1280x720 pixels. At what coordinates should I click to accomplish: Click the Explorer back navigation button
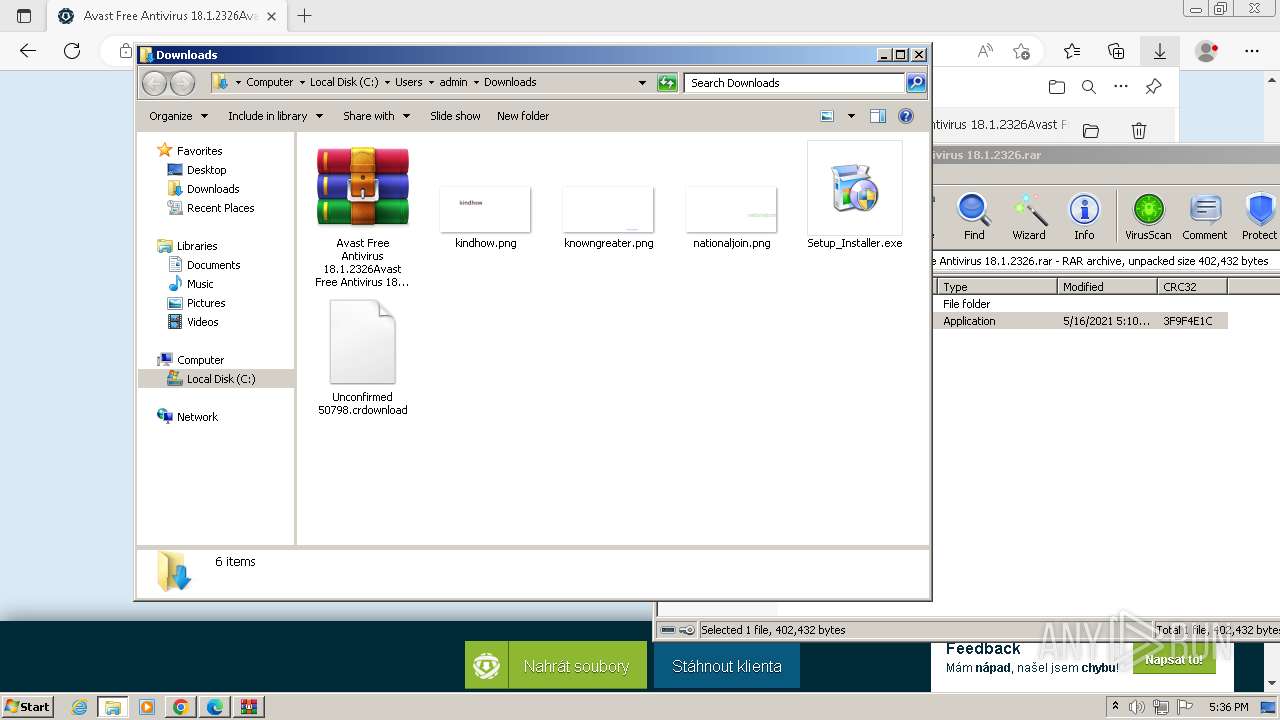tap(155, 83)
